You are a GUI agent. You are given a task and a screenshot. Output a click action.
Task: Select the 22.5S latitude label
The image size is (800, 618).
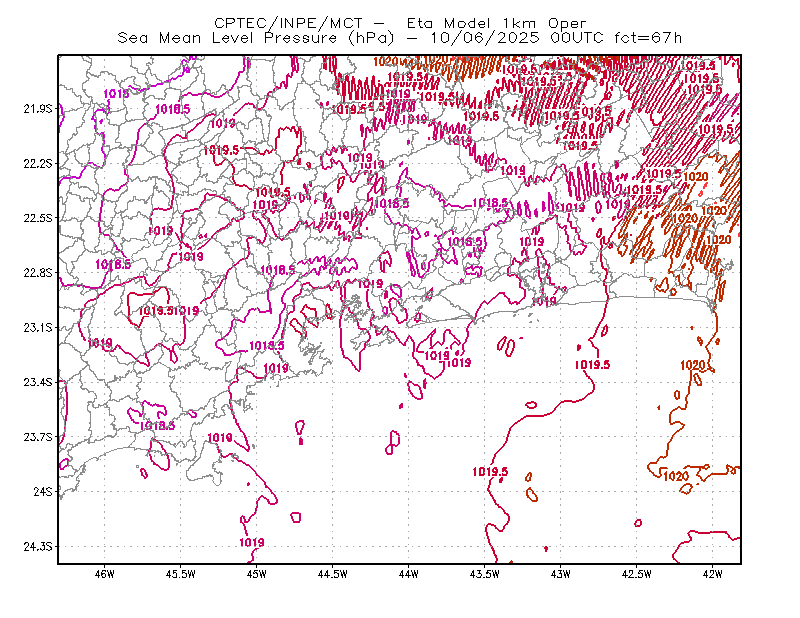[x=38, y=218]
